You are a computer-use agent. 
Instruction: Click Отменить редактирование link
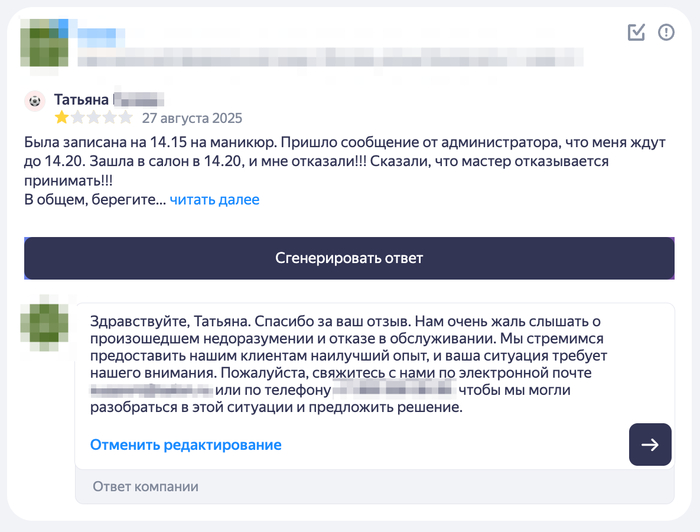click(x=186, y=445)
